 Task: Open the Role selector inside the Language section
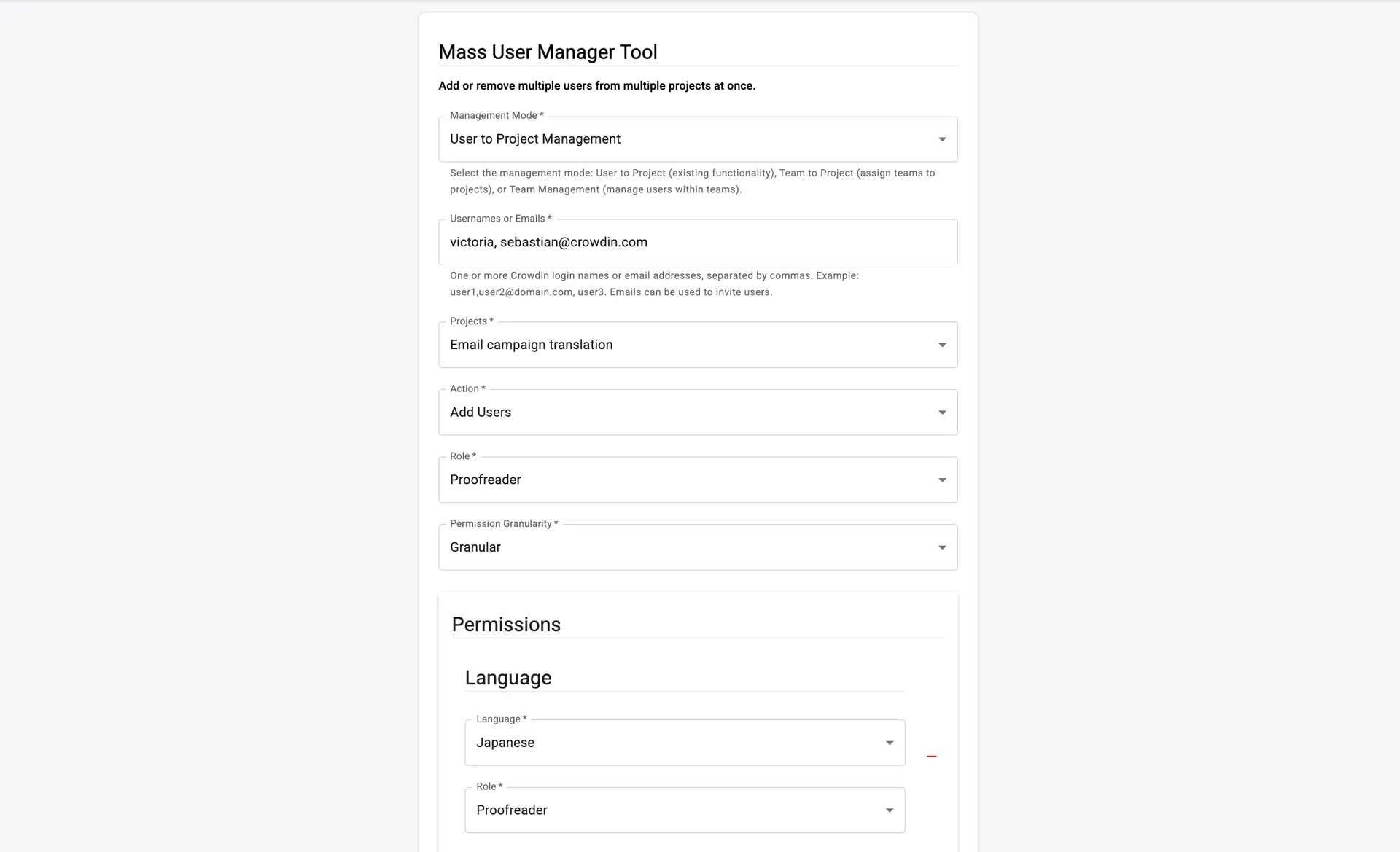coord(656,810)
